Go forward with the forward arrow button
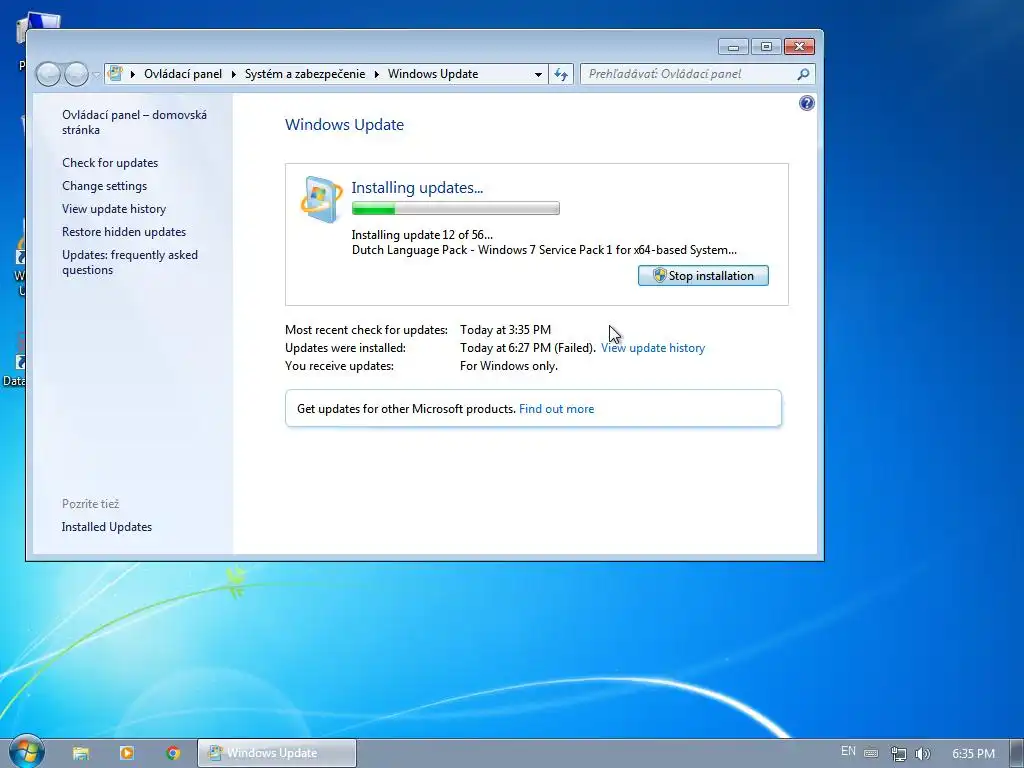The image size is (1024, 768). tap(76, 74)
